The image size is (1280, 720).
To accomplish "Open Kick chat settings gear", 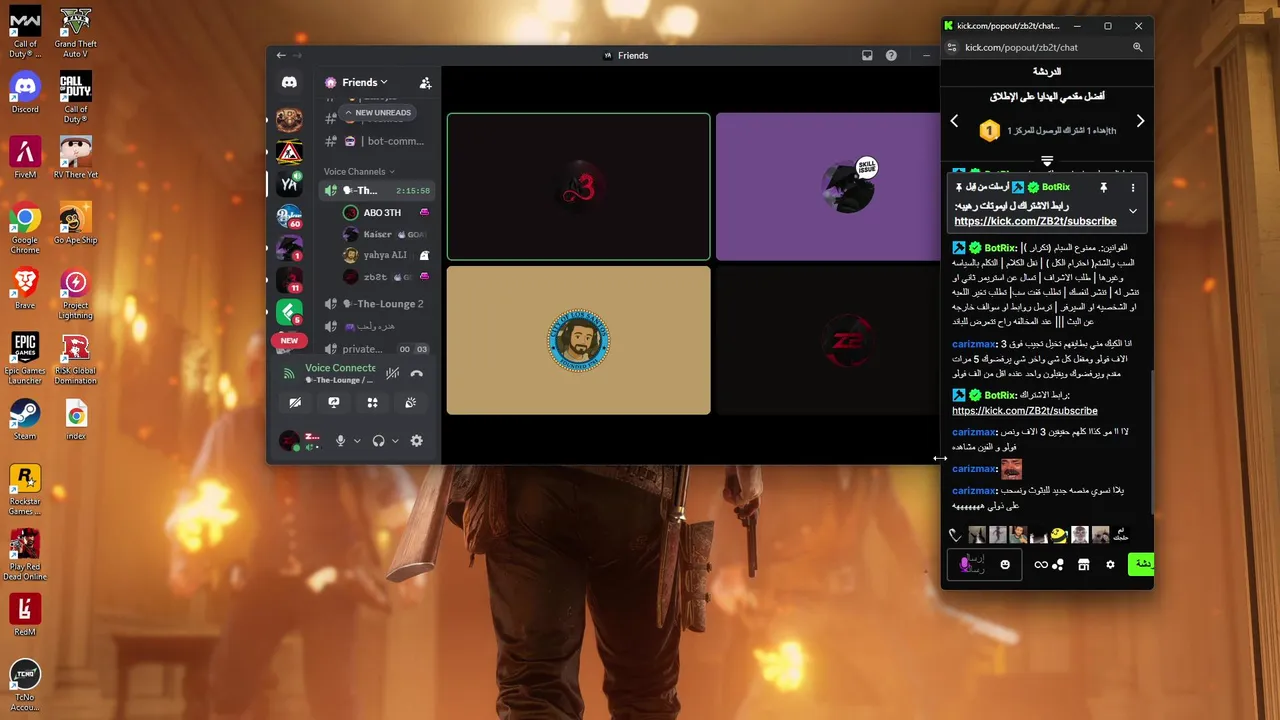I will point(1110,565).
